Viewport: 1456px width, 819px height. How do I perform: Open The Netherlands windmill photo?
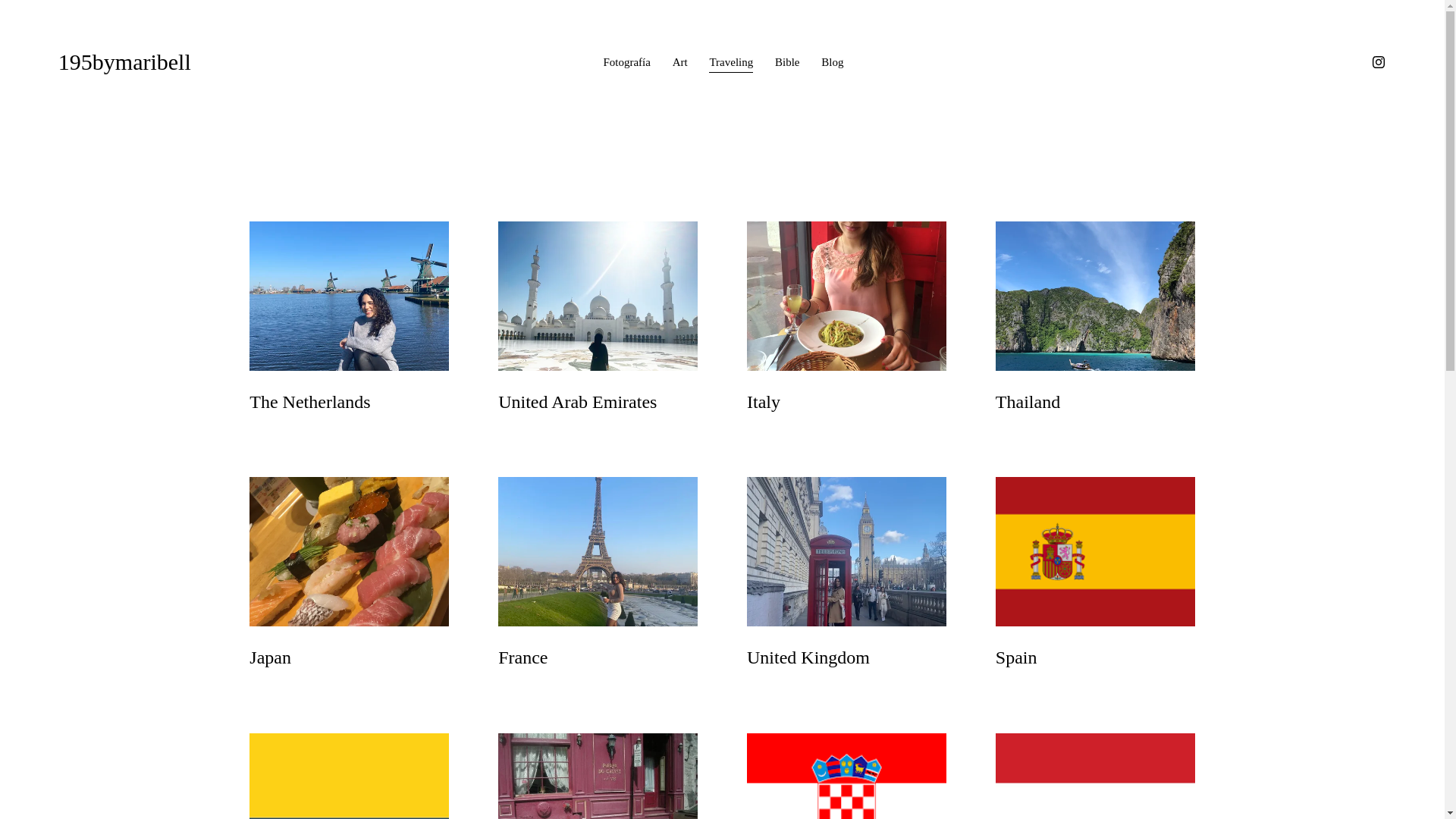(349, 296)
